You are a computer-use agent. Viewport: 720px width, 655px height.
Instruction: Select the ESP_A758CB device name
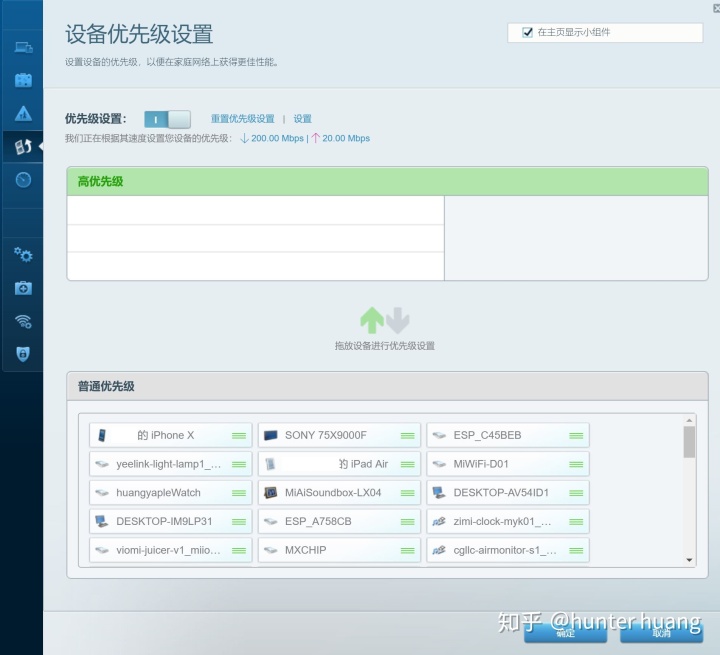(x=318, y=521)
